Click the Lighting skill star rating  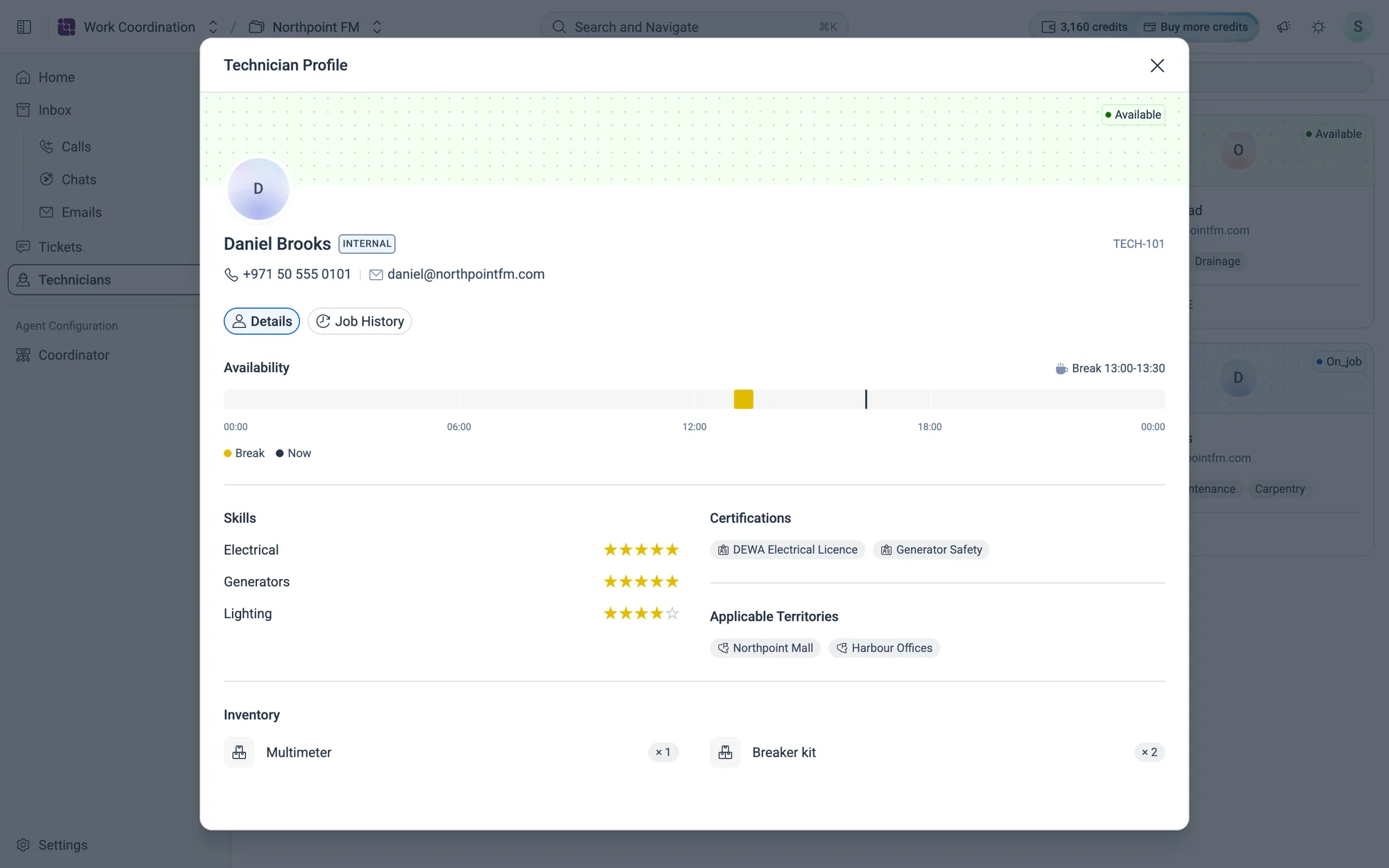pyautogui.click(x=641, y=613)
